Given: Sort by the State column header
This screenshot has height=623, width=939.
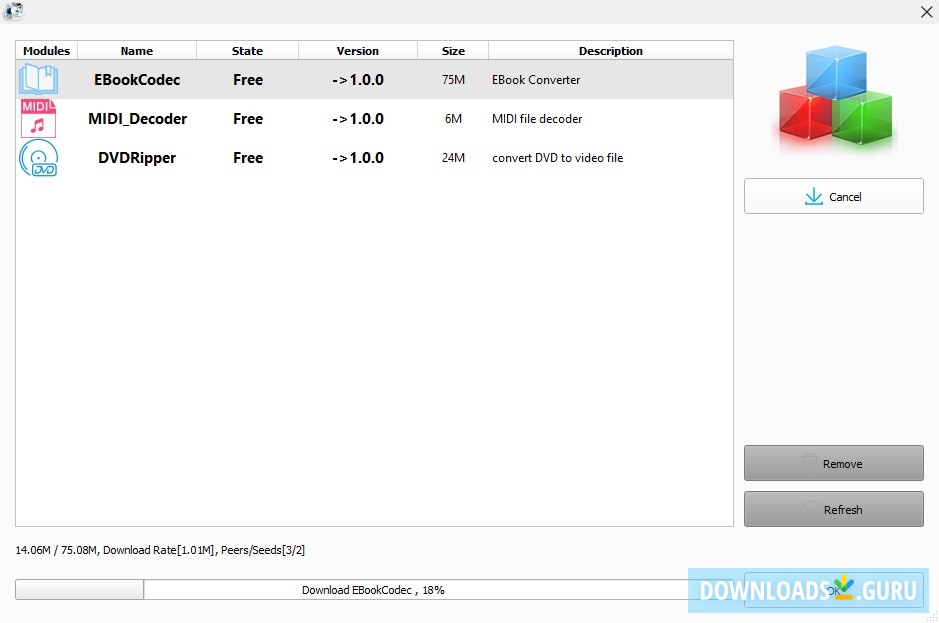Looking at the screenshot, I should point(247,51).
